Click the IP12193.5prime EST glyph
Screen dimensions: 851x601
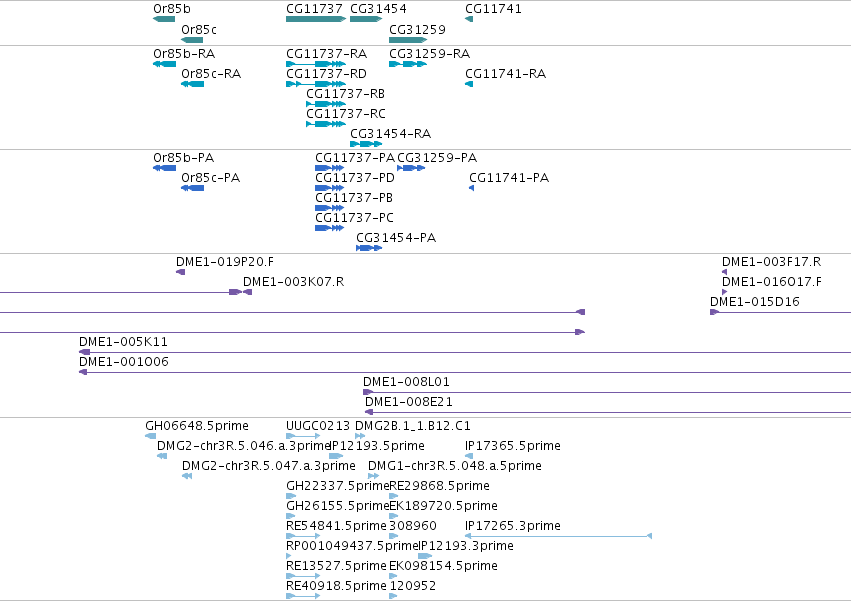336,457
